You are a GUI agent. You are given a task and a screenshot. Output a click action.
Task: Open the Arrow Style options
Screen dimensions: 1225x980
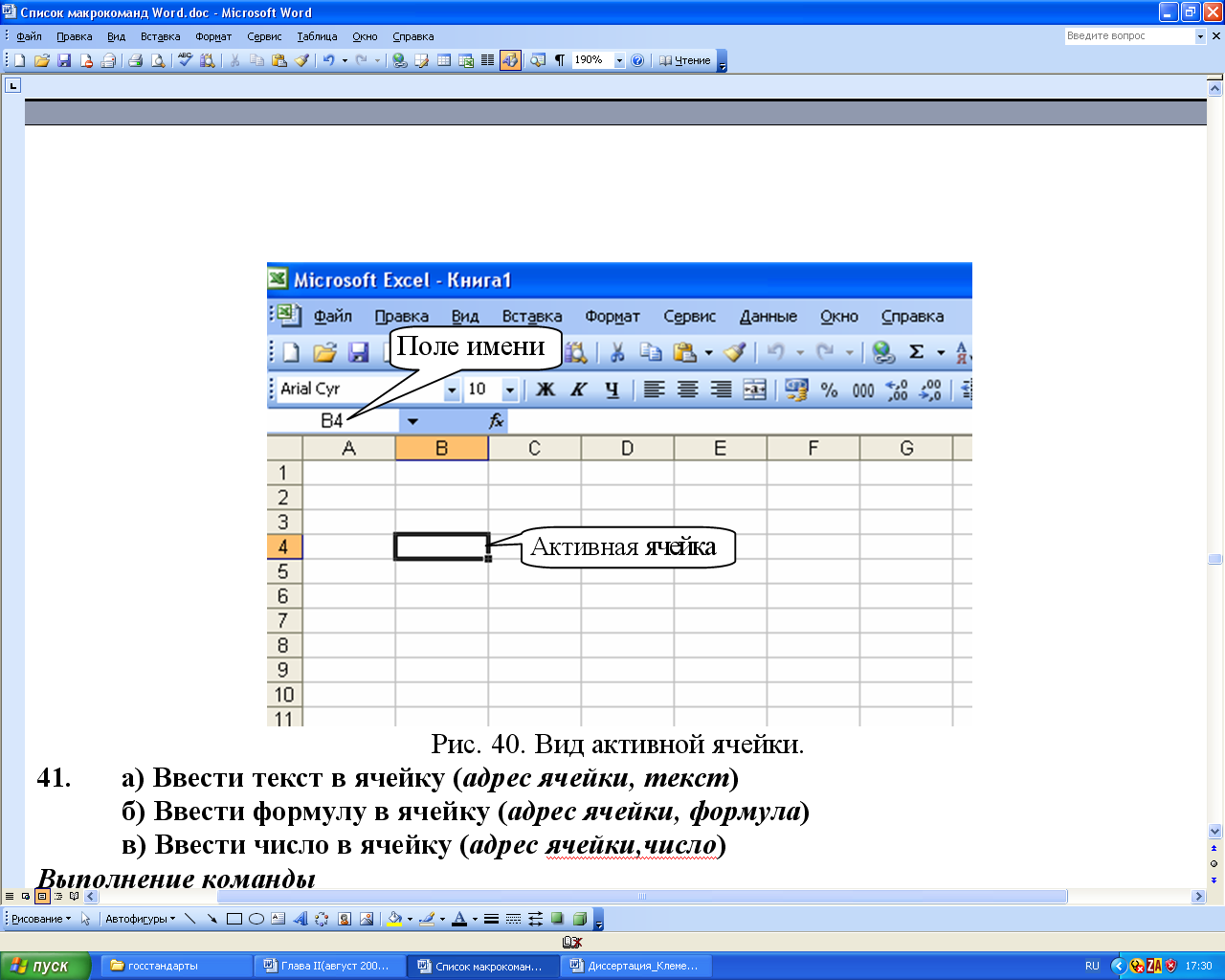[535, 919]
